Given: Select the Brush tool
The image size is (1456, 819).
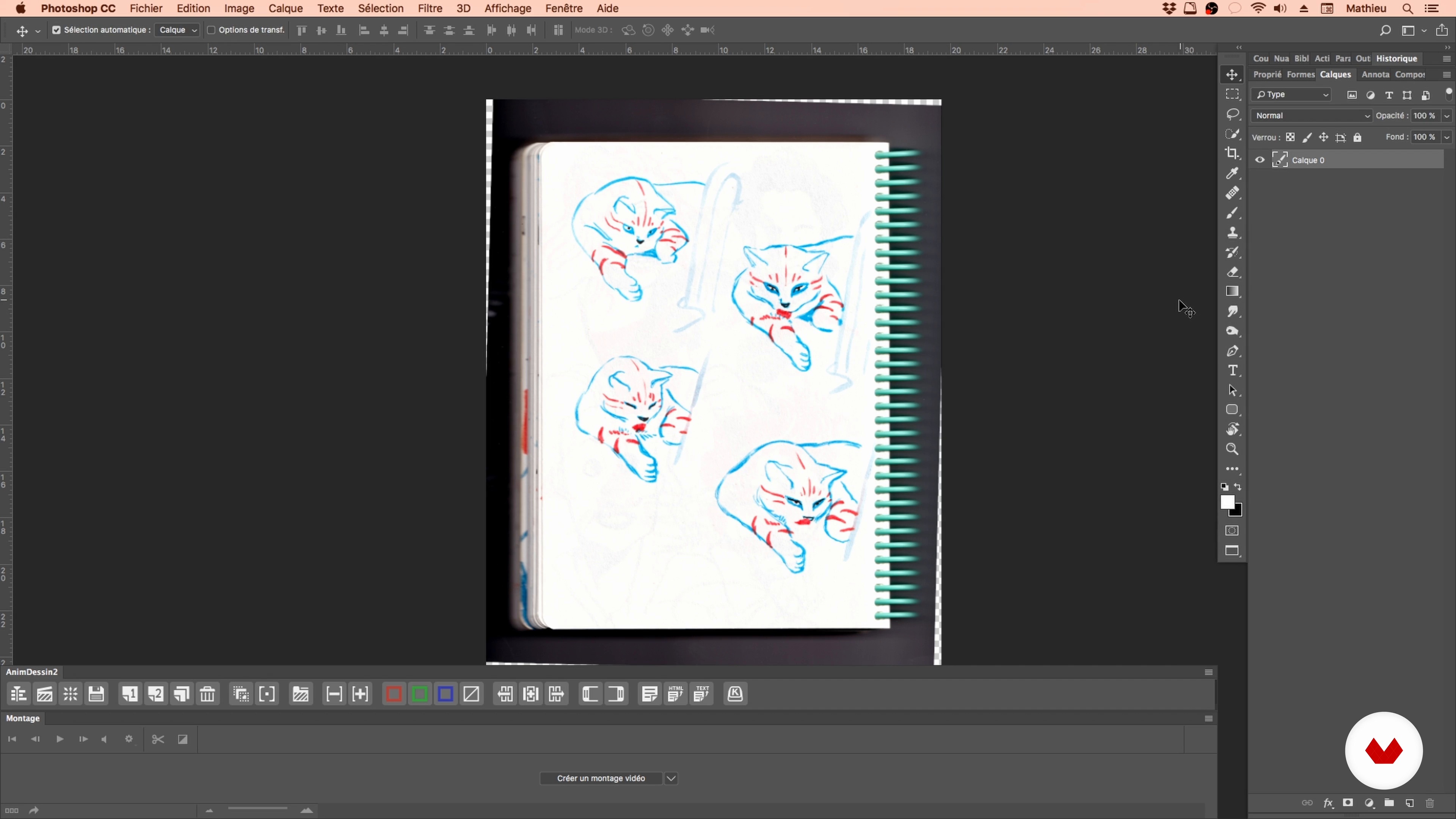Looking at the screenshot, I should click(1232, 213).
